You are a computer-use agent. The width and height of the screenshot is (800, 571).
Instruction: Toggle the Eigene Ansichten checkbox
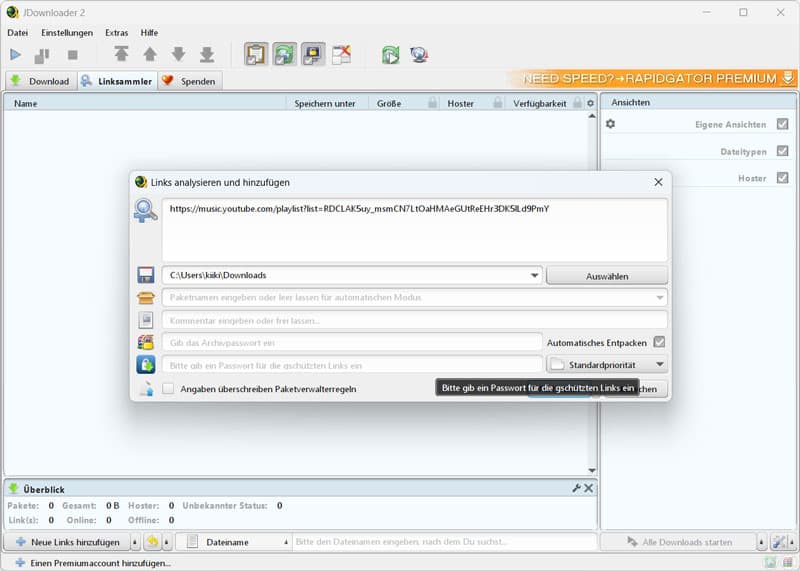click(782, 124)
